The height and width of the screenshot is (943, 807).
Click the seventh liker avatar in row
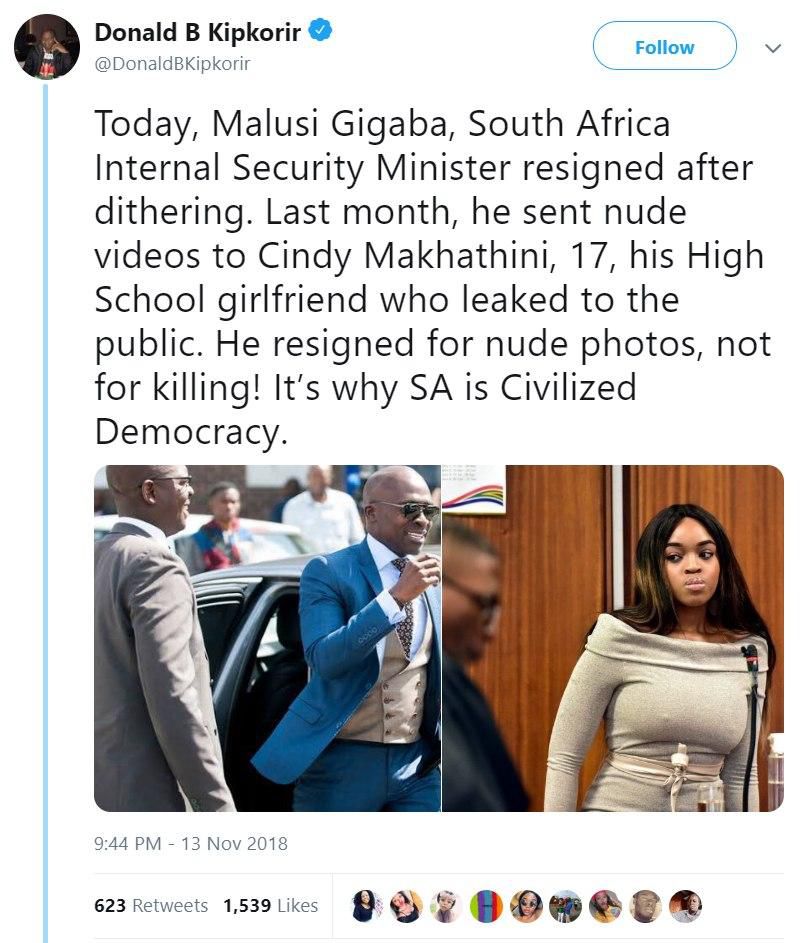[x=605, y=906]
